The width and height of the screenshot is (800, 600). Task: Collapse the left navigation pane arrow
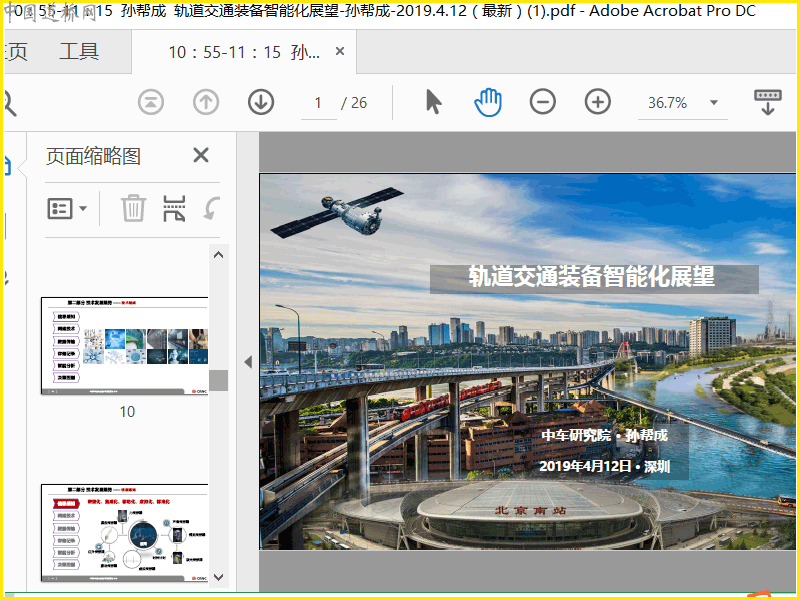(x=248, y=362)
